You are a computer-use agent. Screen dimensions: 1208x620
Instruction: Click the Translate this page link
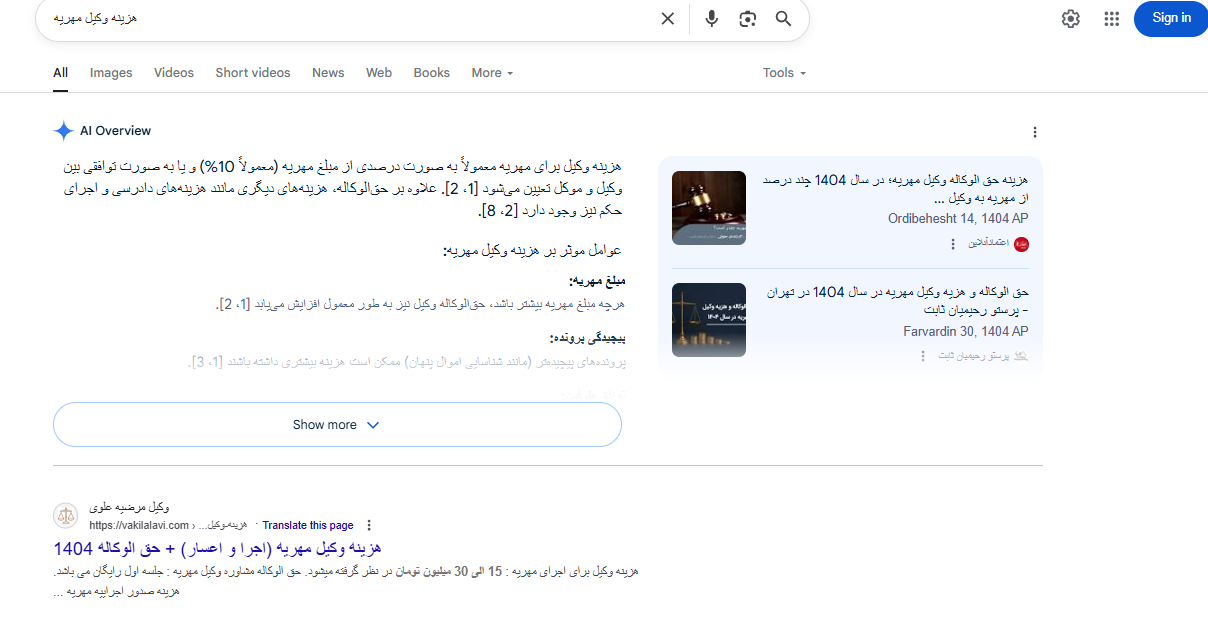click(x=308, y=525)
